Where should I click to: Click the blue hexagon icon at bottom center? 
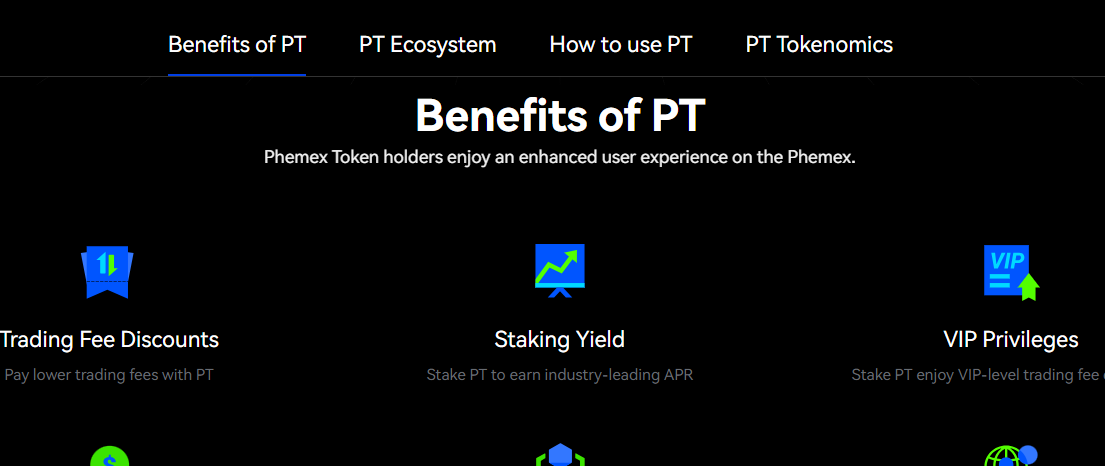click(x=560, y=455)
